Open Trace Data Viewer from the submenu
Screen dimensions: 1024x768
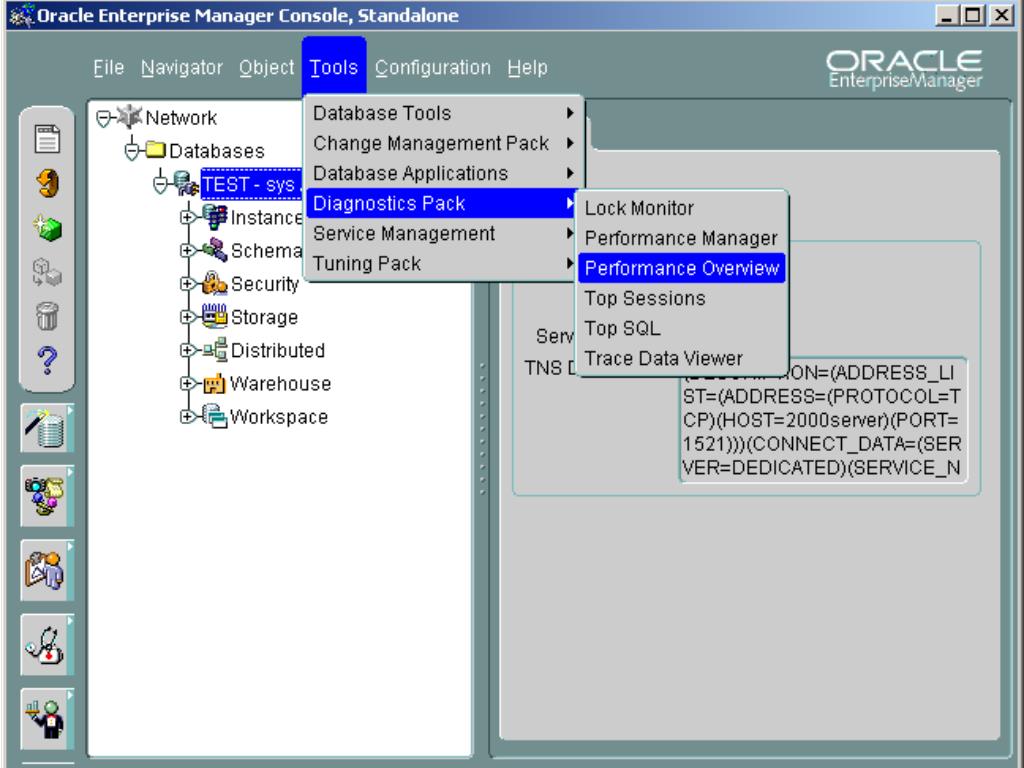pyautogui.click(x=682, y=359)
